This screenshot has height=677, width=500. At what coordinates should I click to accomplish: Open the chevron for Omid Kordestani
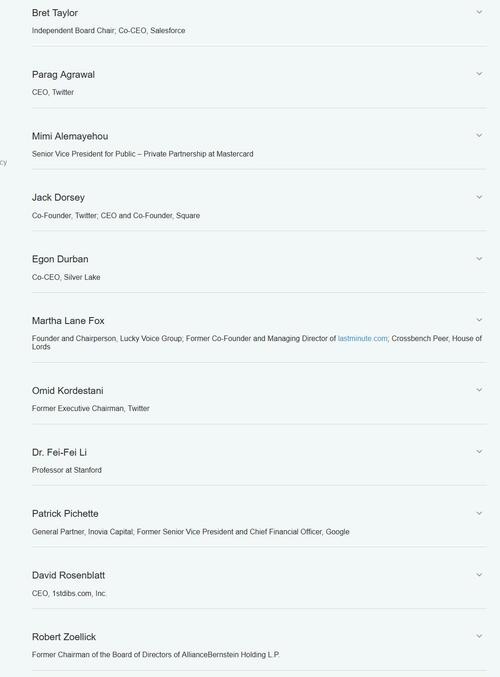479,390
